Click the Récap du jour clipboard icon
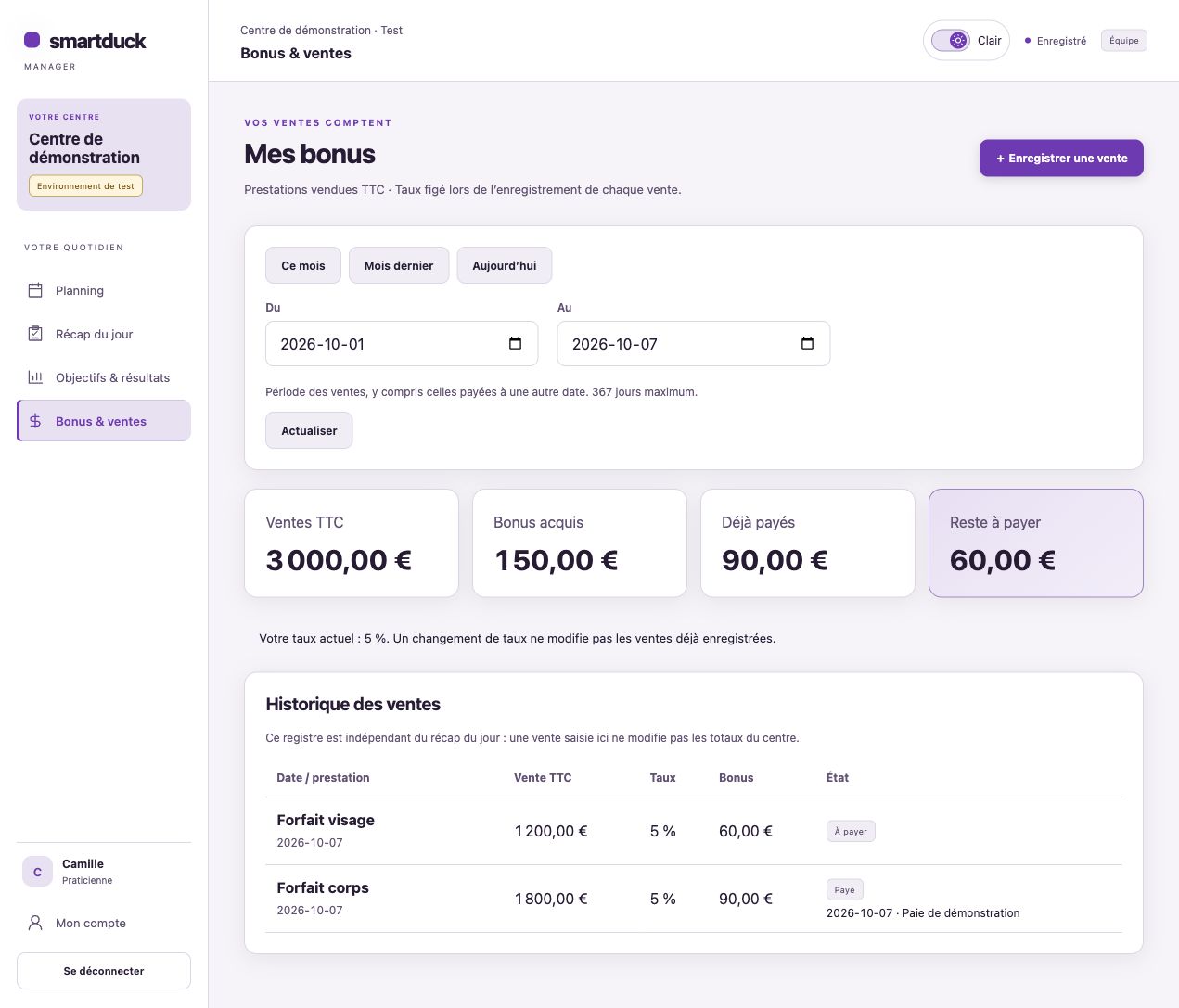 coord(35,334)
